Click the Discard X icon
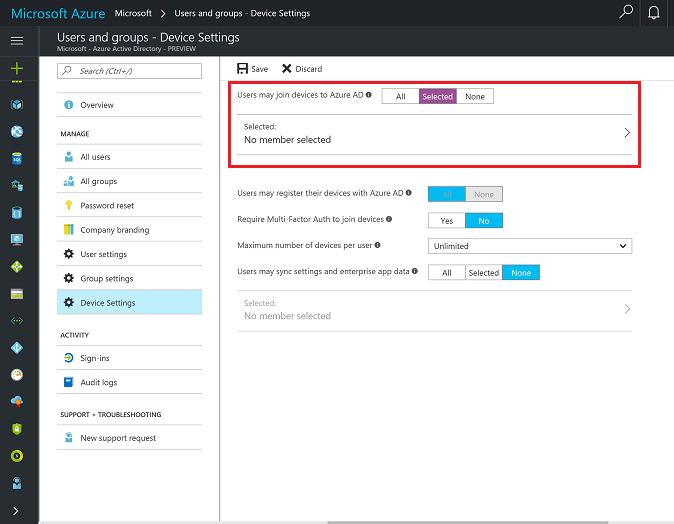 (x=287, y=69)
